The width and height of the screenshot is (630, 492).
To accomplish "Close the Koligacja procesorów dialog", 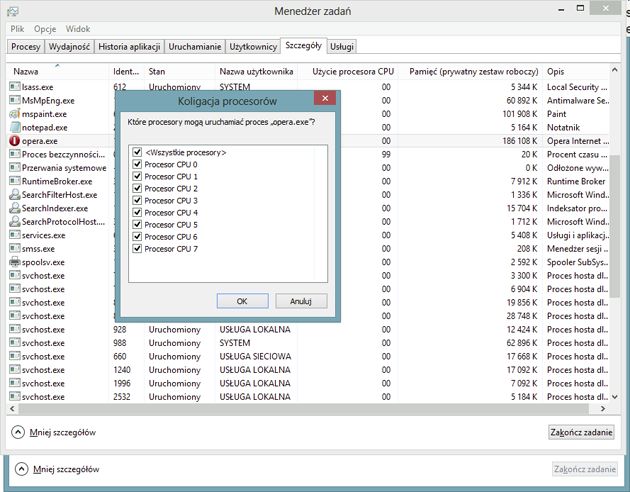I will [x=325, y=98].
